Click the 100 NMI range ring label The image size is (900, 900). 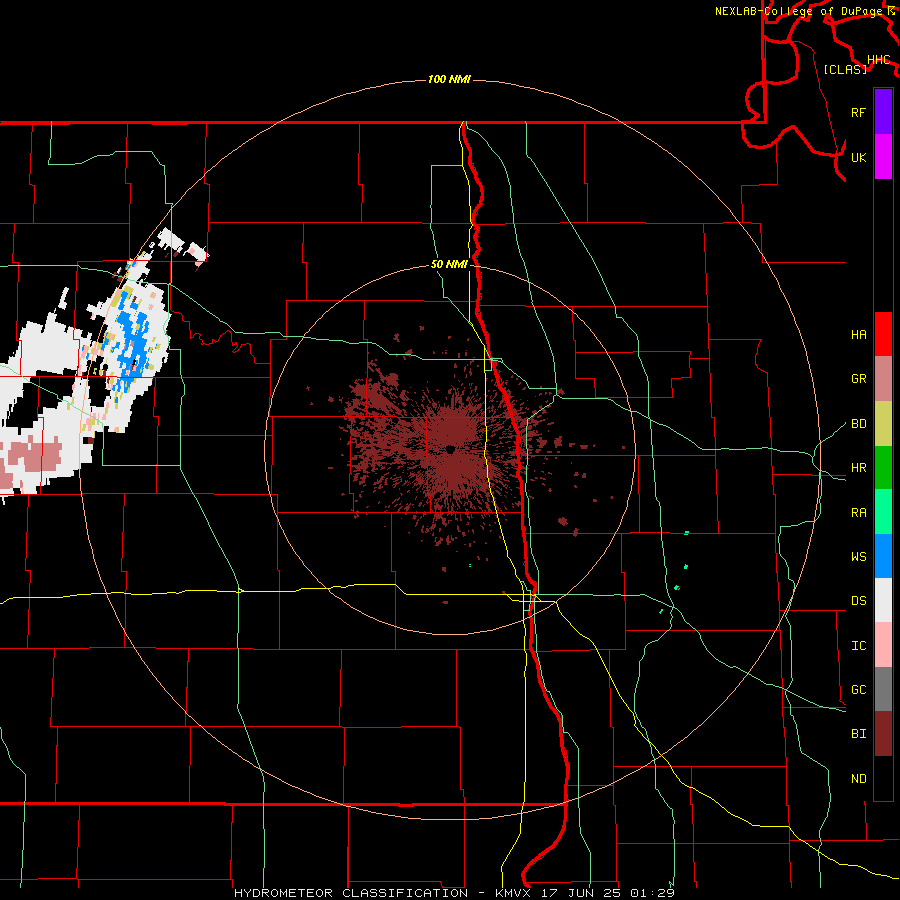coord(449,79)
